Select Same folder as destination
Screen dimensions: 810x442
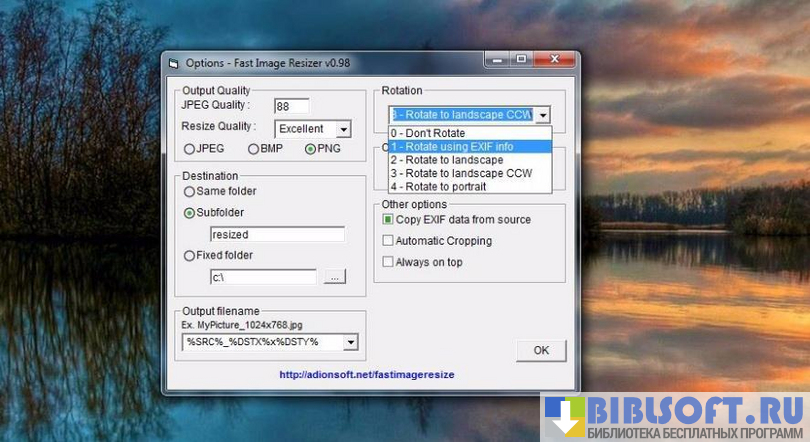click(189, 191)
